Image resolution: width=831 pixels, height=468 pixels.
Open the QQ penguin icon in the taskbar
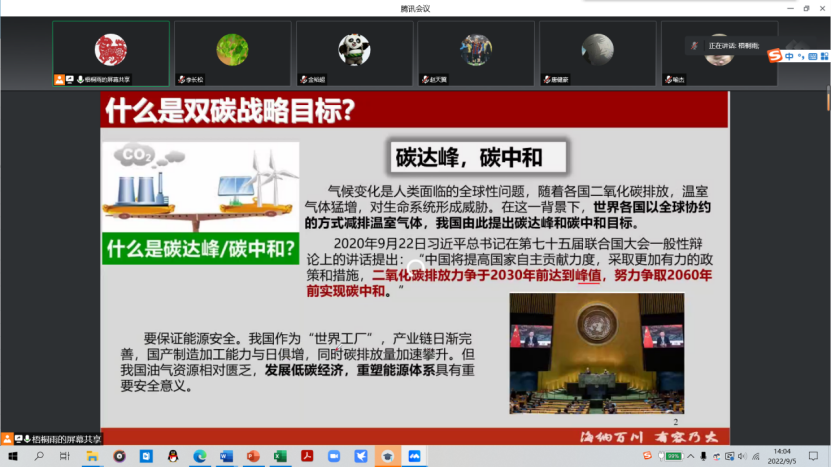point(172,456)
